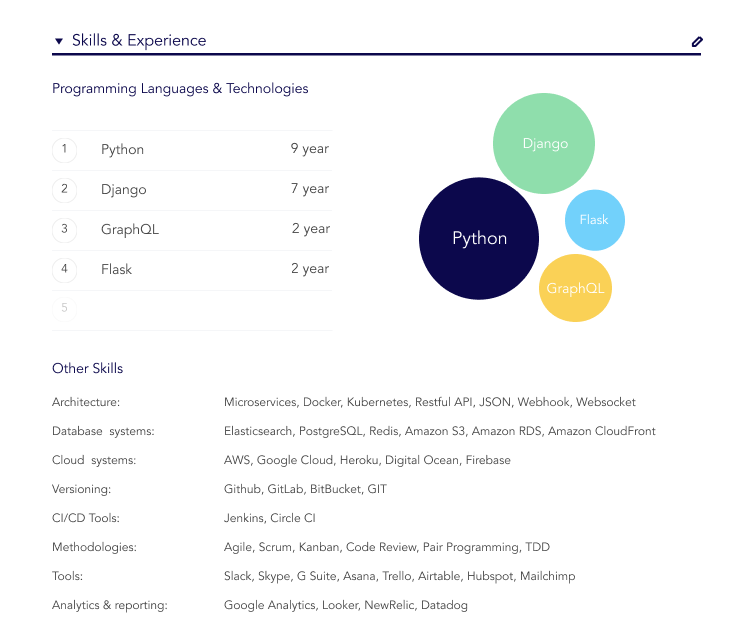Click the yellow GraphQL bubble
Screen dimensions: 750x643
click(575, 288)
